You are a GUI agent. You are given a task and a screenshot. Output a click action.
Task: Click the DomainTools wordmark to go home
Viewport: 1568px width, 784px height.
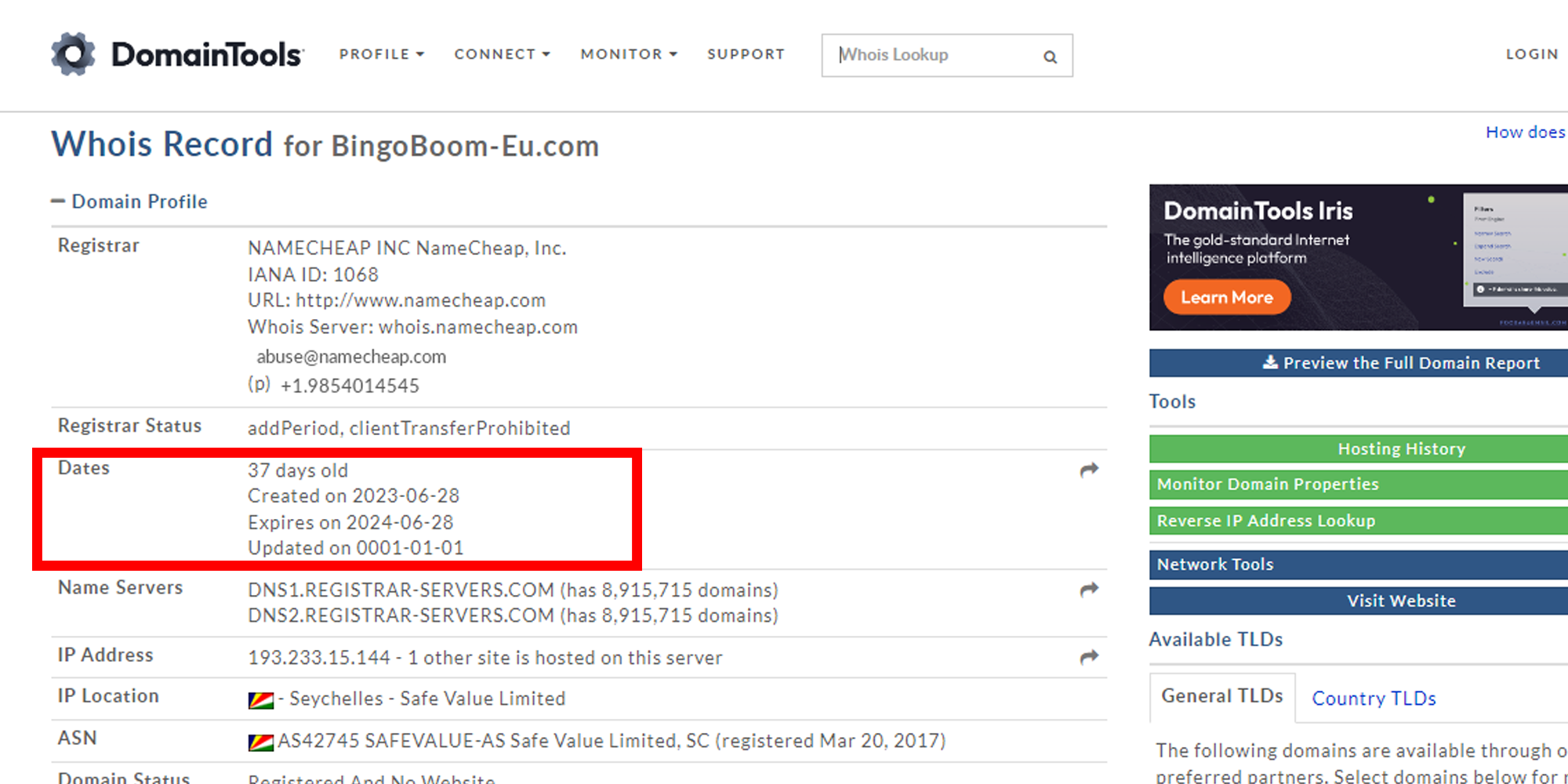pyautogui.click(x=207, y=55)
